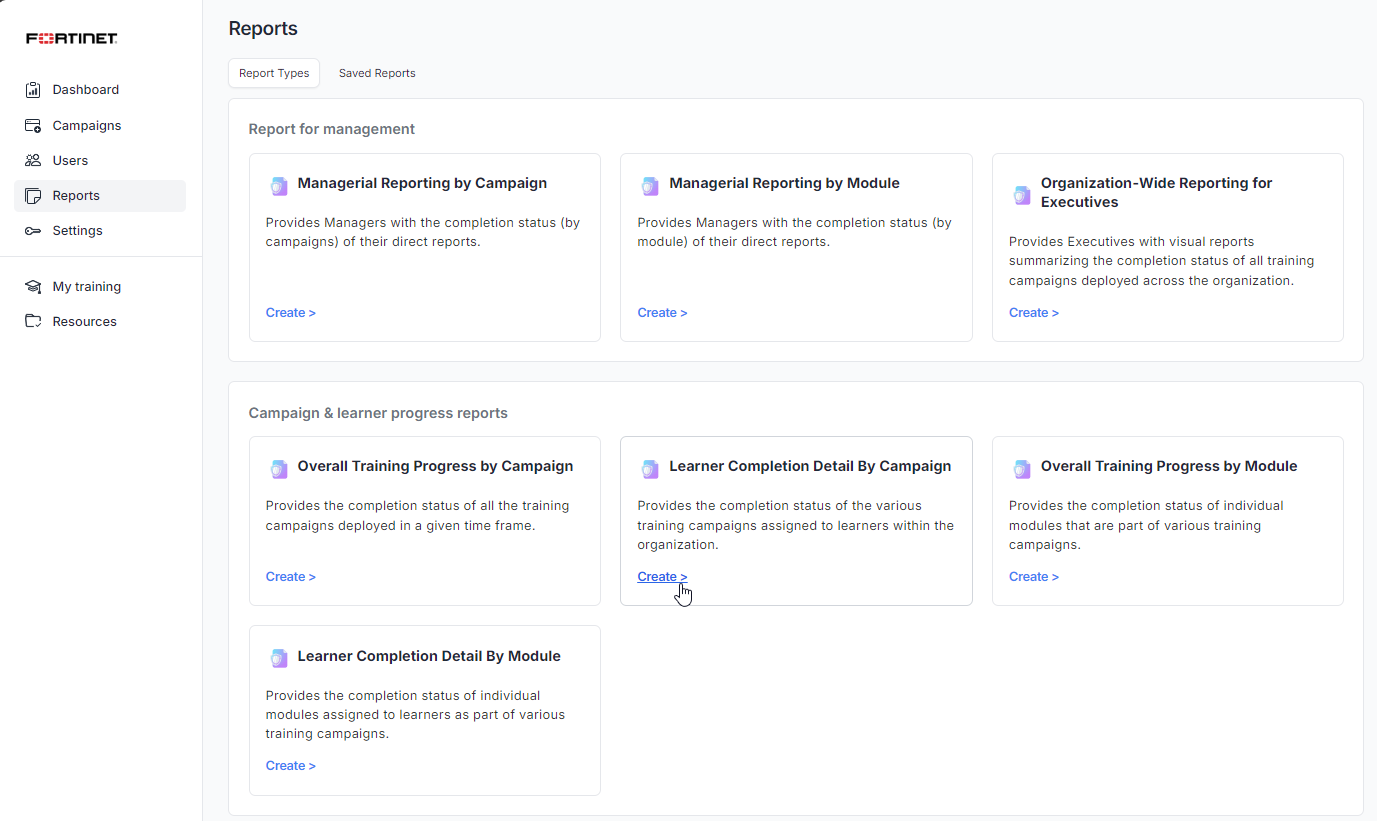Switch to the Saved Reports tab
Screen dimensions: 1377x821
377,73
